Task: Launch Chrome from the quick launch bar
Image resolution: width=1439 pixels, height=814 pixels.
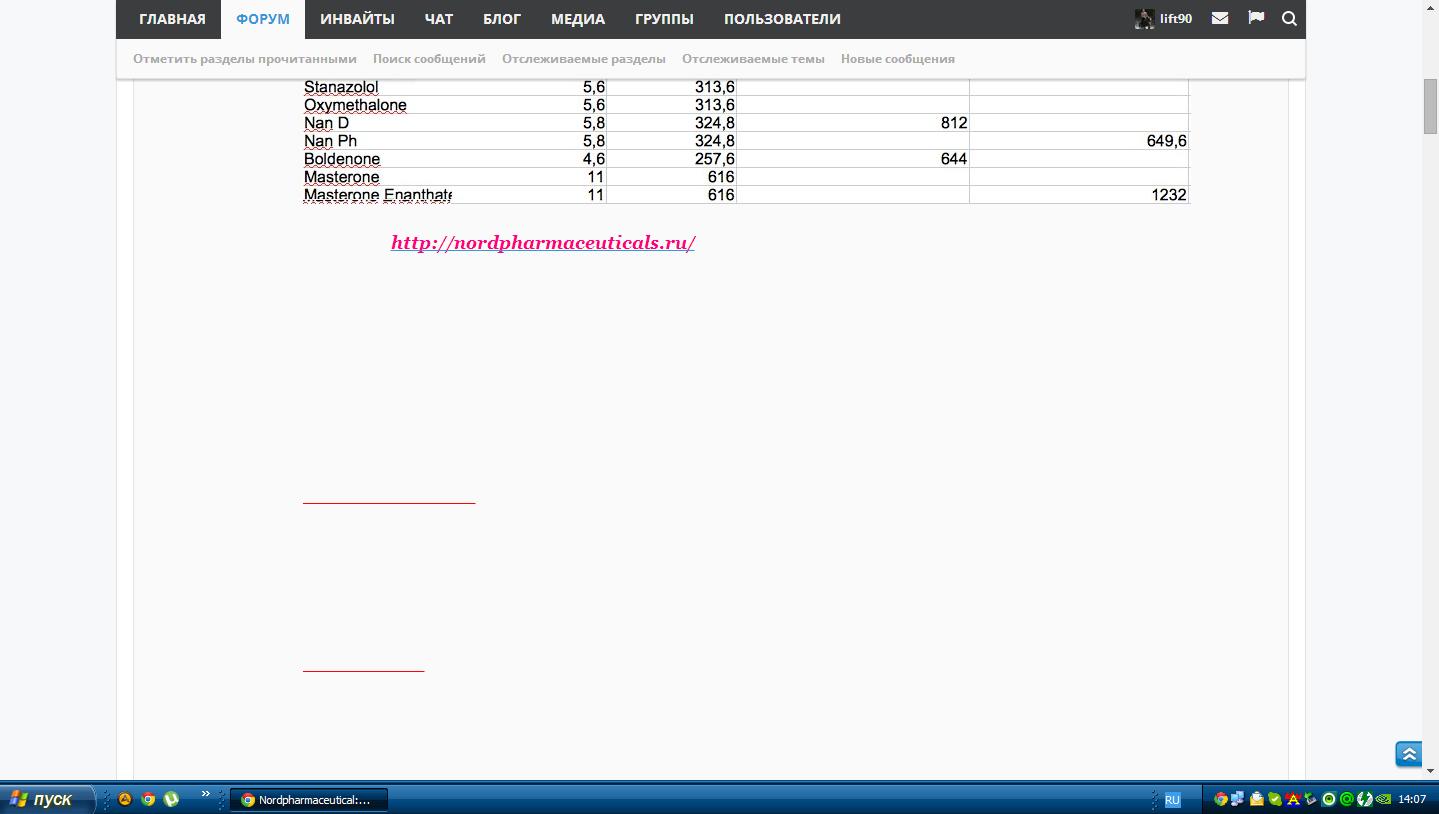Action: [148, 799]
